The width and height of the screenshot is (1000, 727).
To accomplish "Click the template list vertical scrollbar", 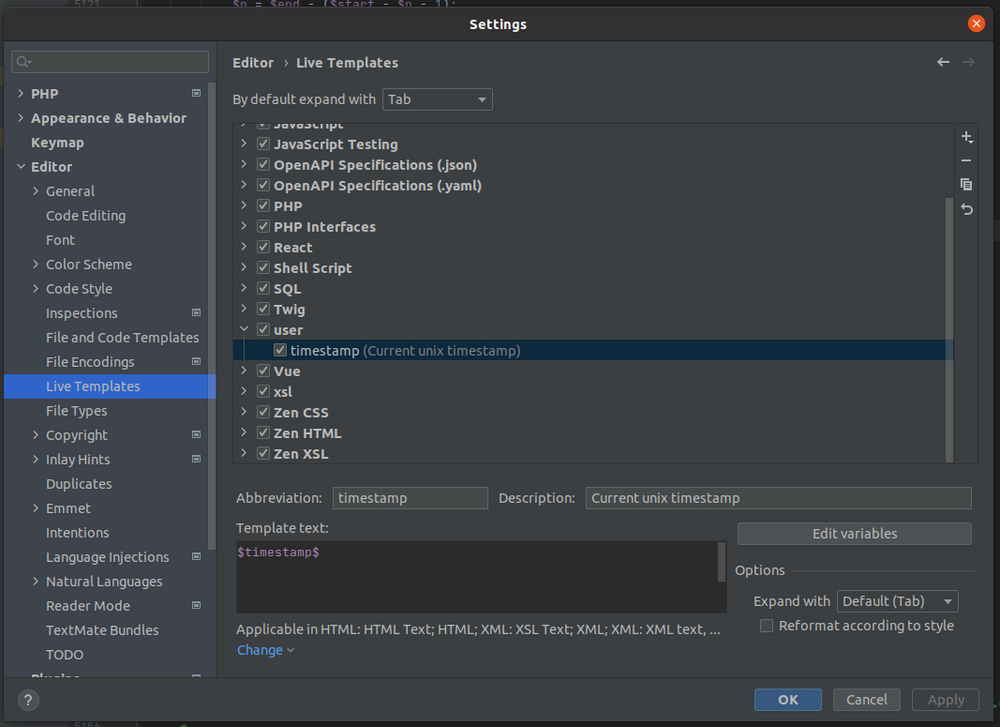I will click(x=949, y=329).
